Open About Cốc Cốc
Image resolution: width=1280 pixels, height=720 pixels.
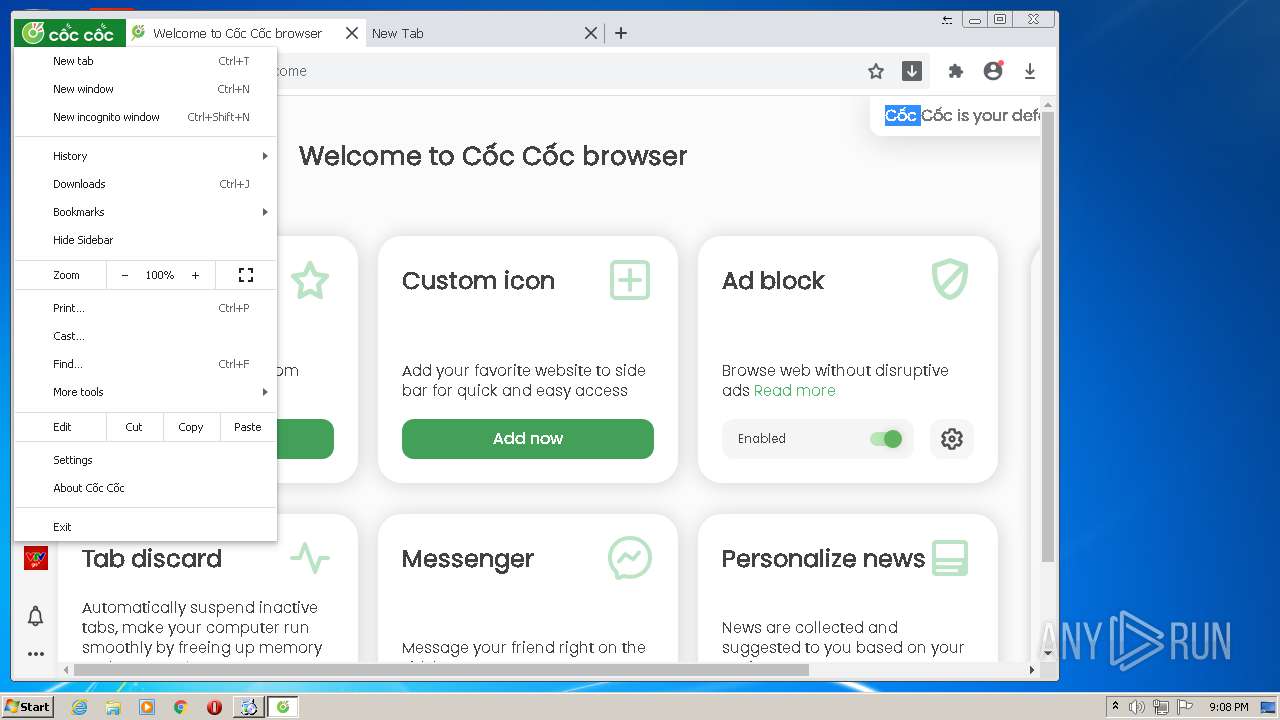pyautogui.click(x=145, y=488)
